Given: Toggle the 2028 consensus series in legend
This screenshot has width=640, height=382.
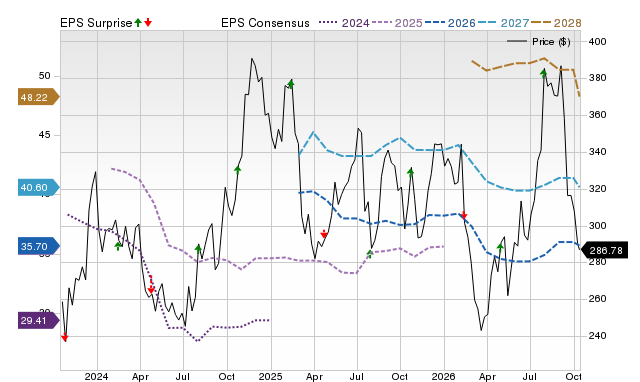Looking at the screenshot, I should [x=556, y=23].
